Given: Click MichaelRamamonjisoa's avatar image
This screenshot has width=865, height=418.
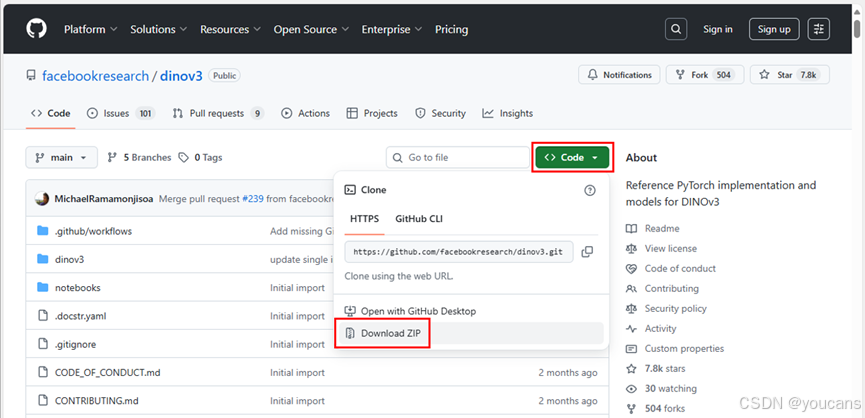Looking at the screenshot, I should [42, 199].
